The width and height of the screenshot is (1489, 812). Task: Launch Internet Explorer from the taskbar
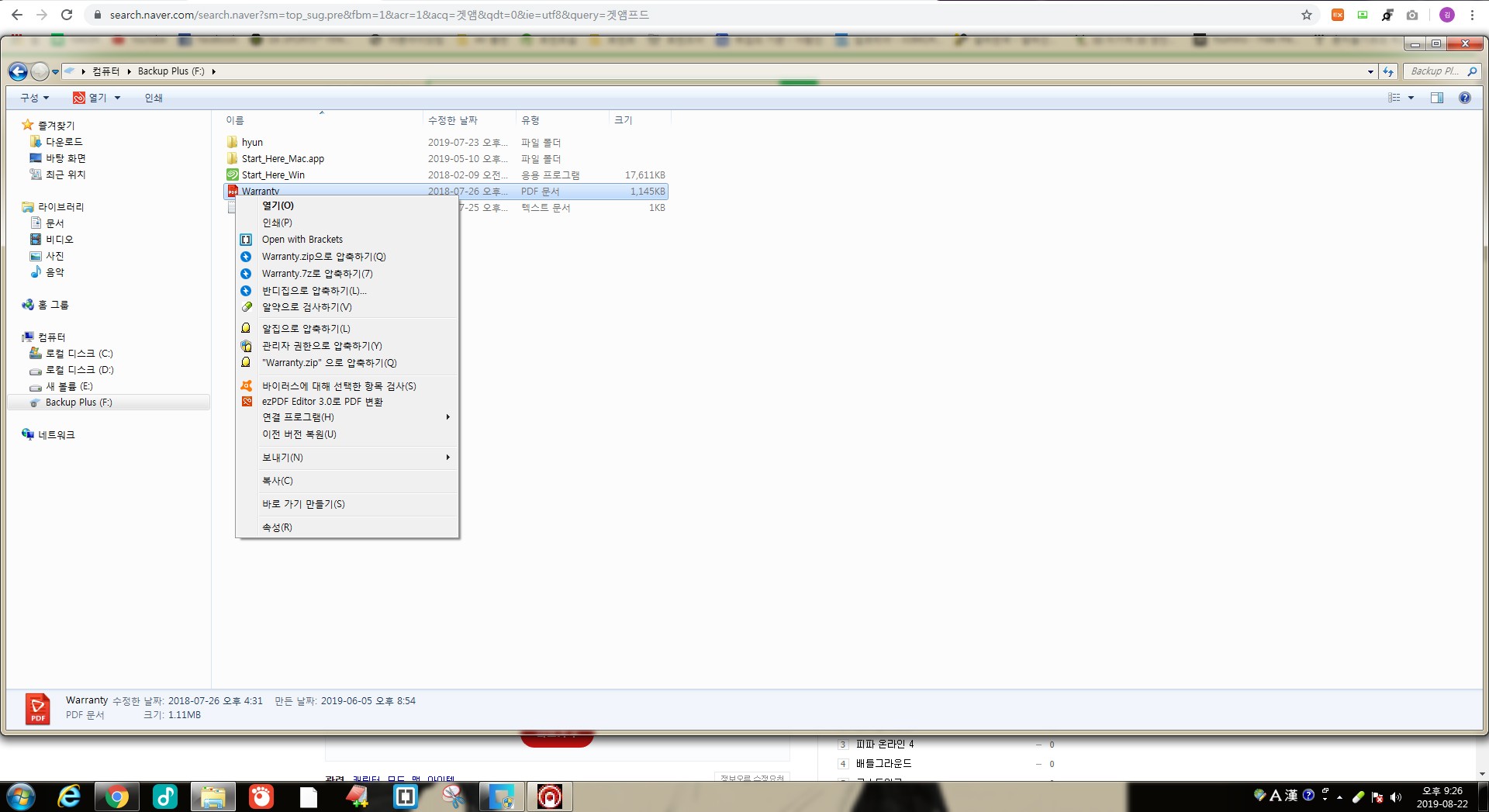pyautogui.click(x=69, y=796)
